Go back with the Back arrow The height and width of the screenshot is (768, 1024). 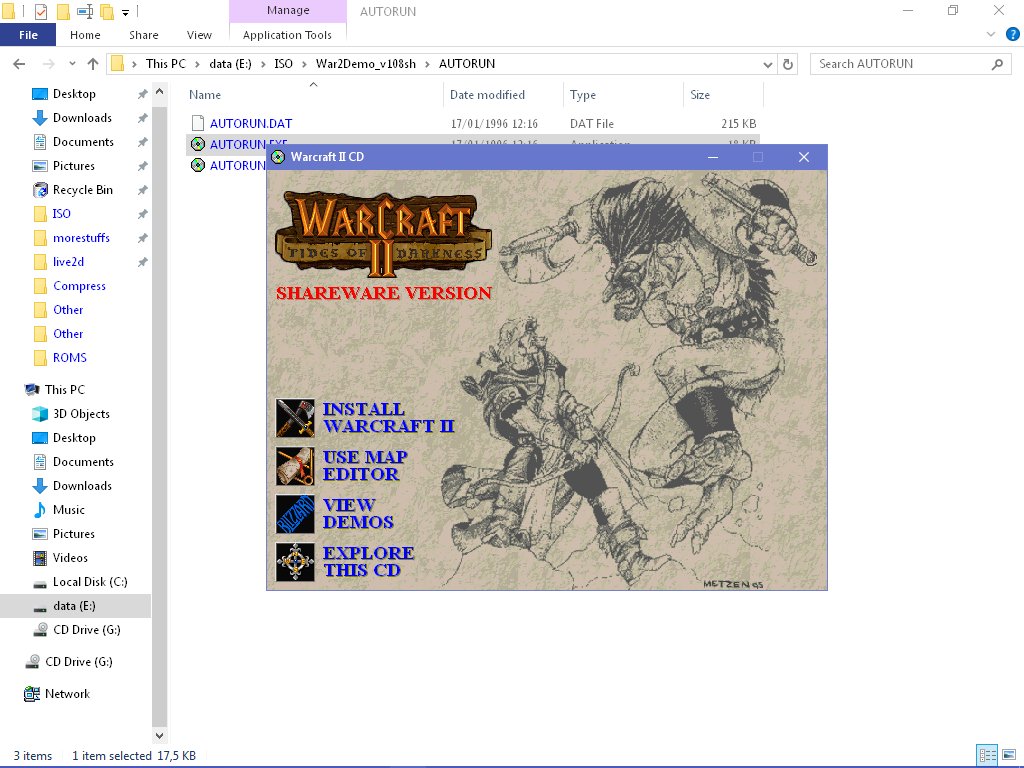pyautogui.click(x=19, y=64)
